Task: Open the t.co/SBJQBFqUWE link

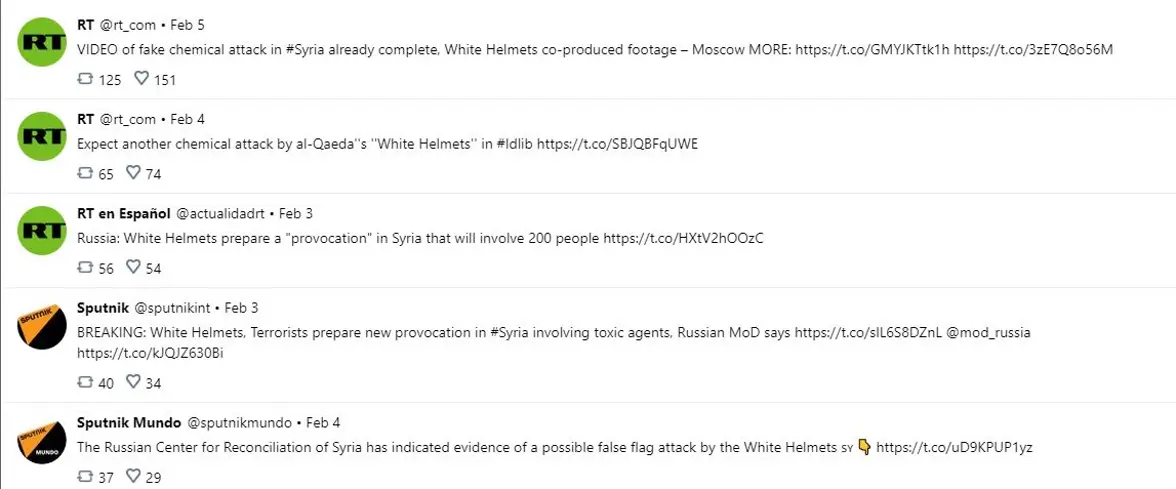Action: [617, 145]
